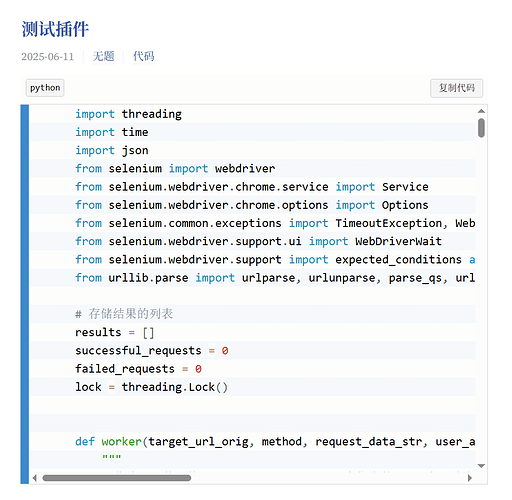Click the line 'failed_requests = 0'
The width and height of the screenshot is (512, 500).
click(138, 369)
